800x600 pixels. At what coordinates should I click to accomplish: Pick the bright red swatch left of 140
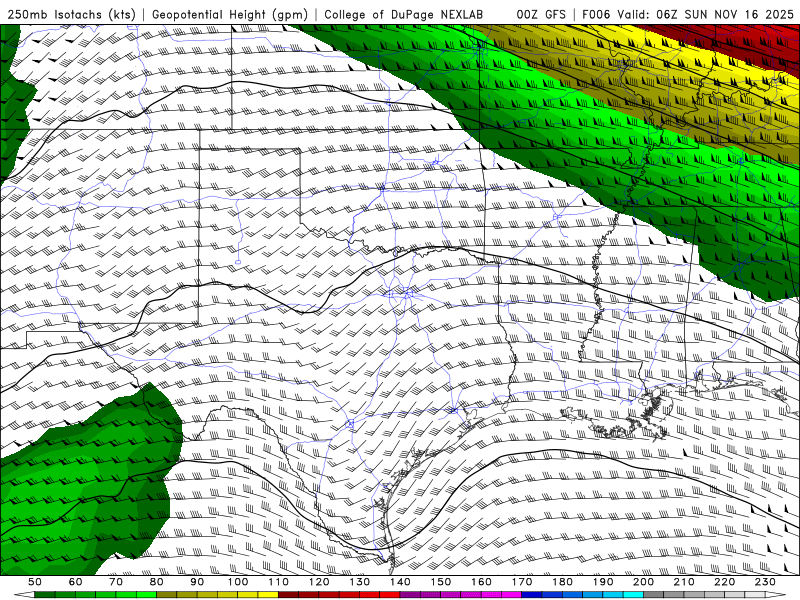[390, 595]
